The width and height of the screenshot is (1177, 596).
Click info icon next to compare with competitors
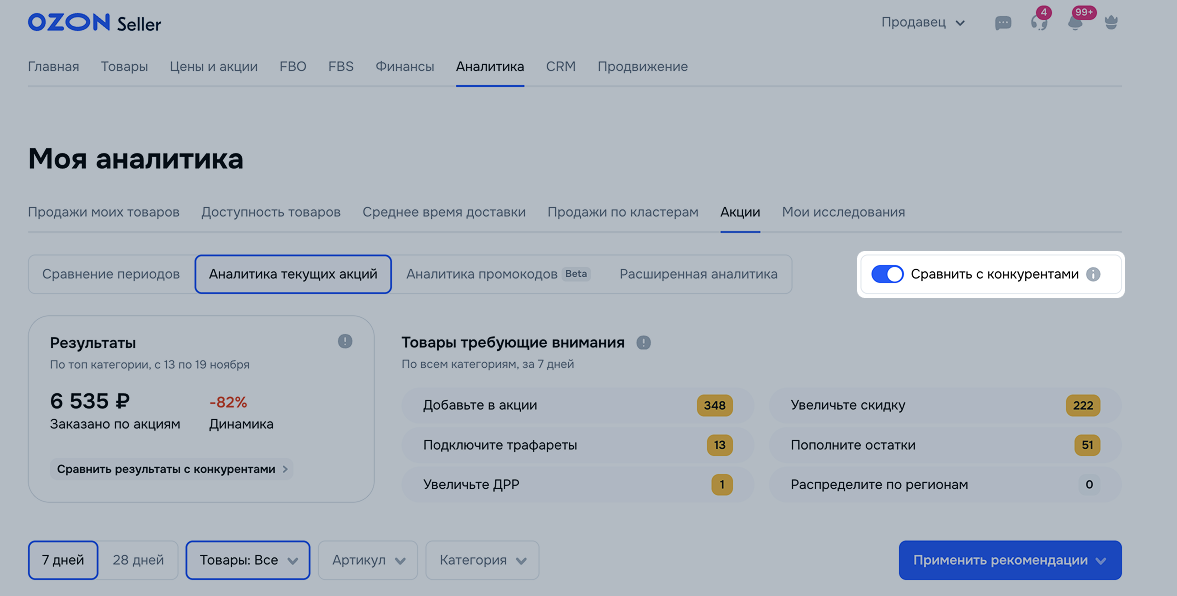(x=1093, y=274)
